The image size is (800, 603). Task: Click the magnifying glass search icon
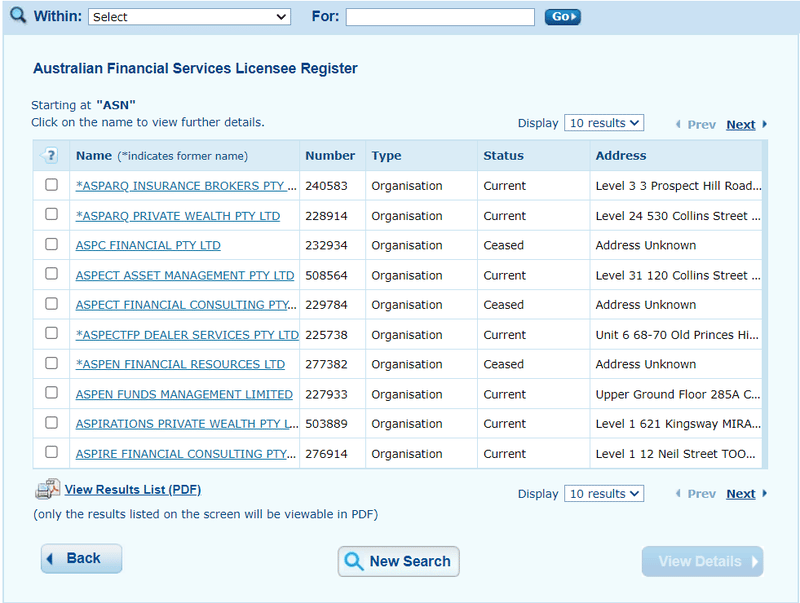point(18,15)
